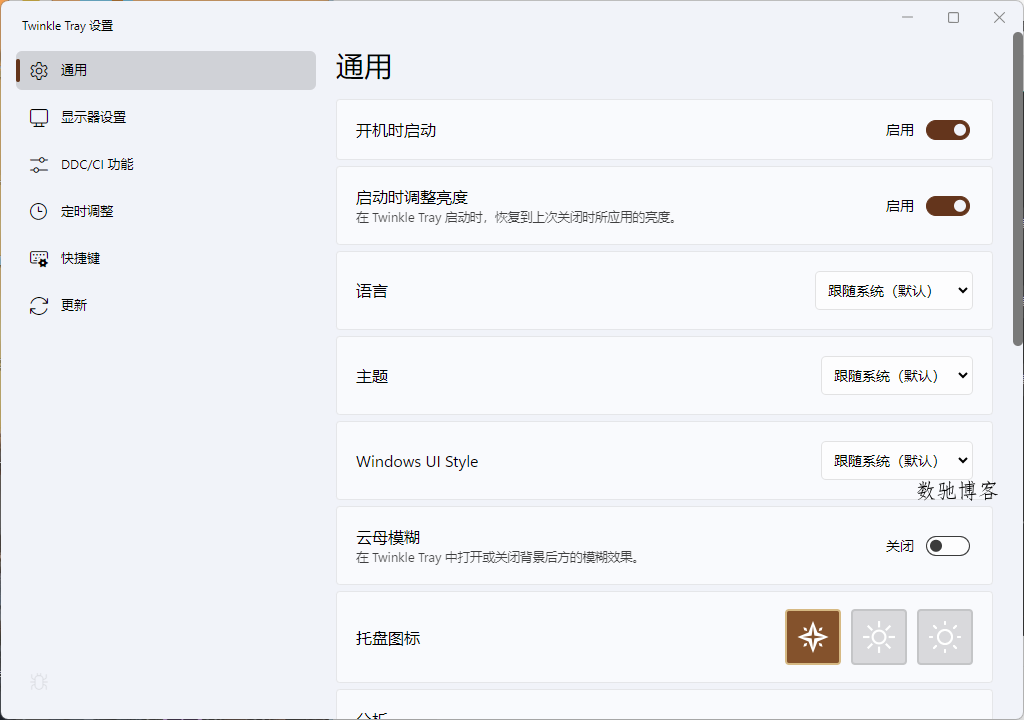1024x720 pixels.
Task: Click the 语言 setting label
Action: click(372, 291)
